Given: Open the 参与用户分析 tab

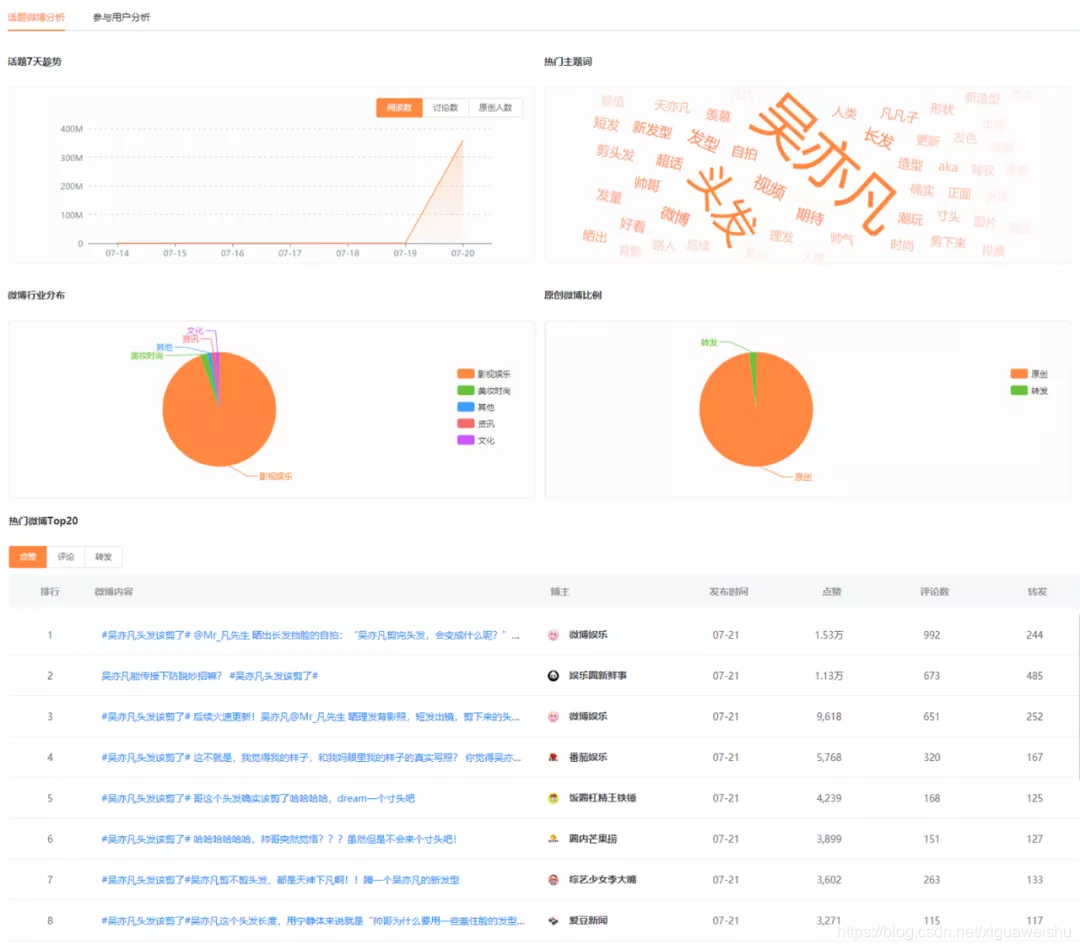Looking at the screenshot, I should tap(121, 17).
